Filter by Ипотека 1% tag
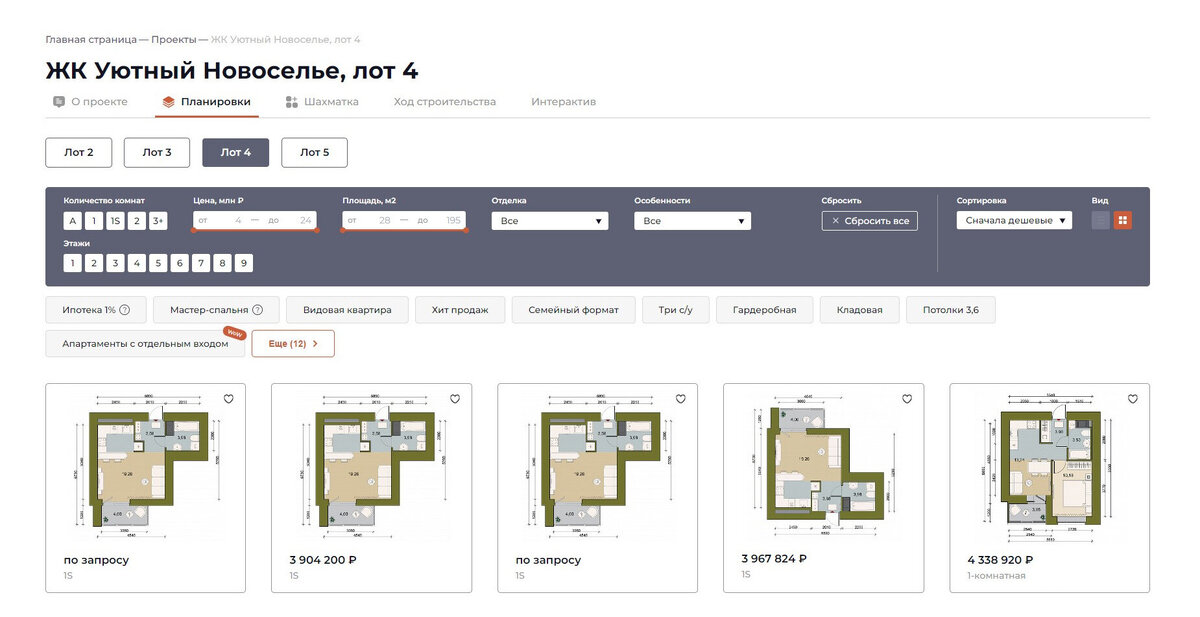The width and height of the screenshot is (1200, 617). tap(96, 310)
